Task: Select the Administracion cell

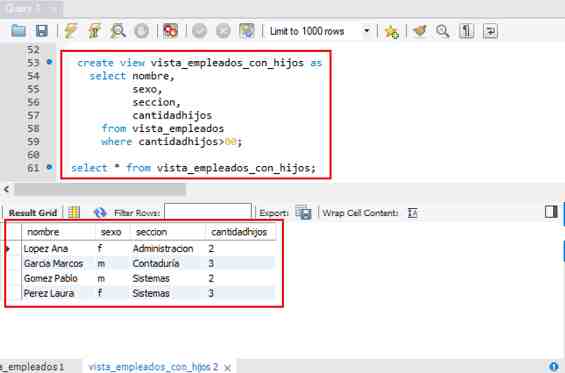Action: (168, 249)
